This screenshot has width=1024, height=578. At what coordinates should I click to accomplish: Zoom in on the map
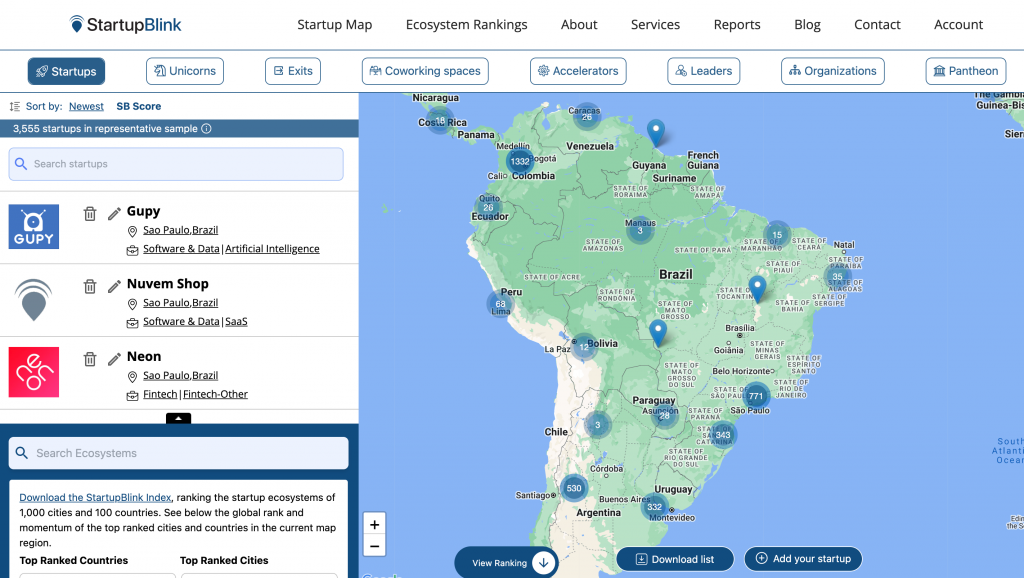[374, 524]
